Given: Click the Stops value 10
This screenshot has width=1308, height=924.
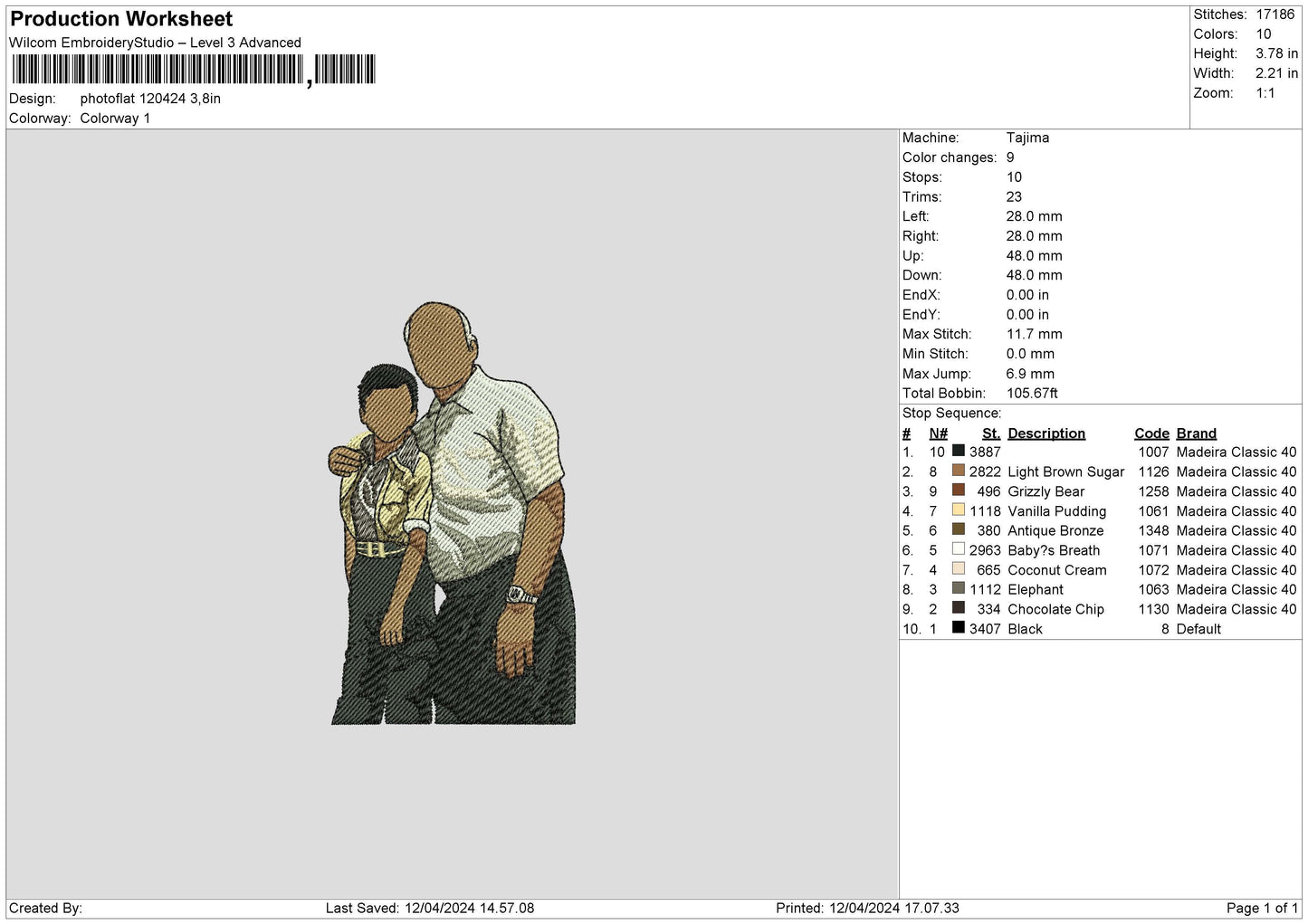Looking at the screenshot, I should click(x=1014, y=177).
